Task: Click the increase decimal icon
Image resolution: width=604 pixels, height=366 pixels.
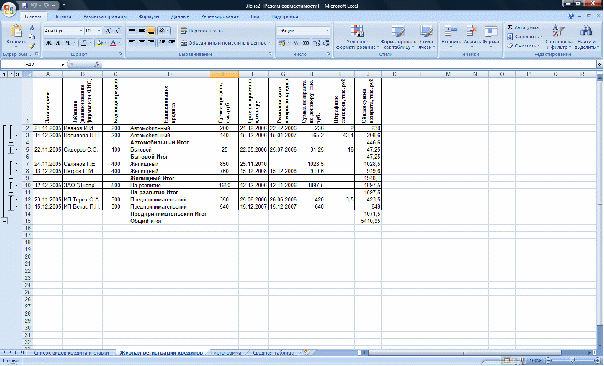Action: click(x=316, y=43)
